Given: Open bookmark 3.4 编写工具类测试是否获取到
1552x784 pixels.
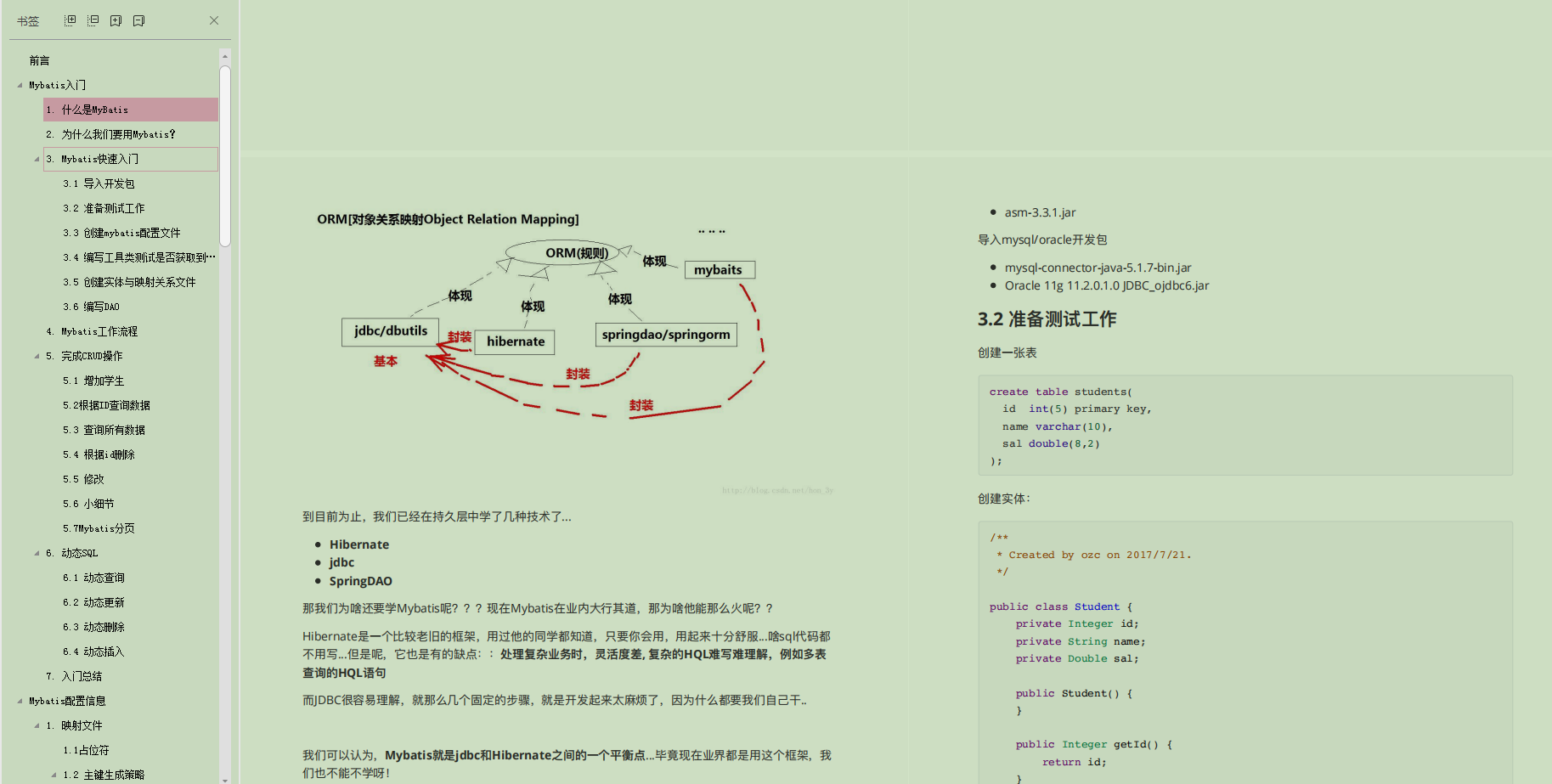Looking at the screenshot, I should (139, 257).
